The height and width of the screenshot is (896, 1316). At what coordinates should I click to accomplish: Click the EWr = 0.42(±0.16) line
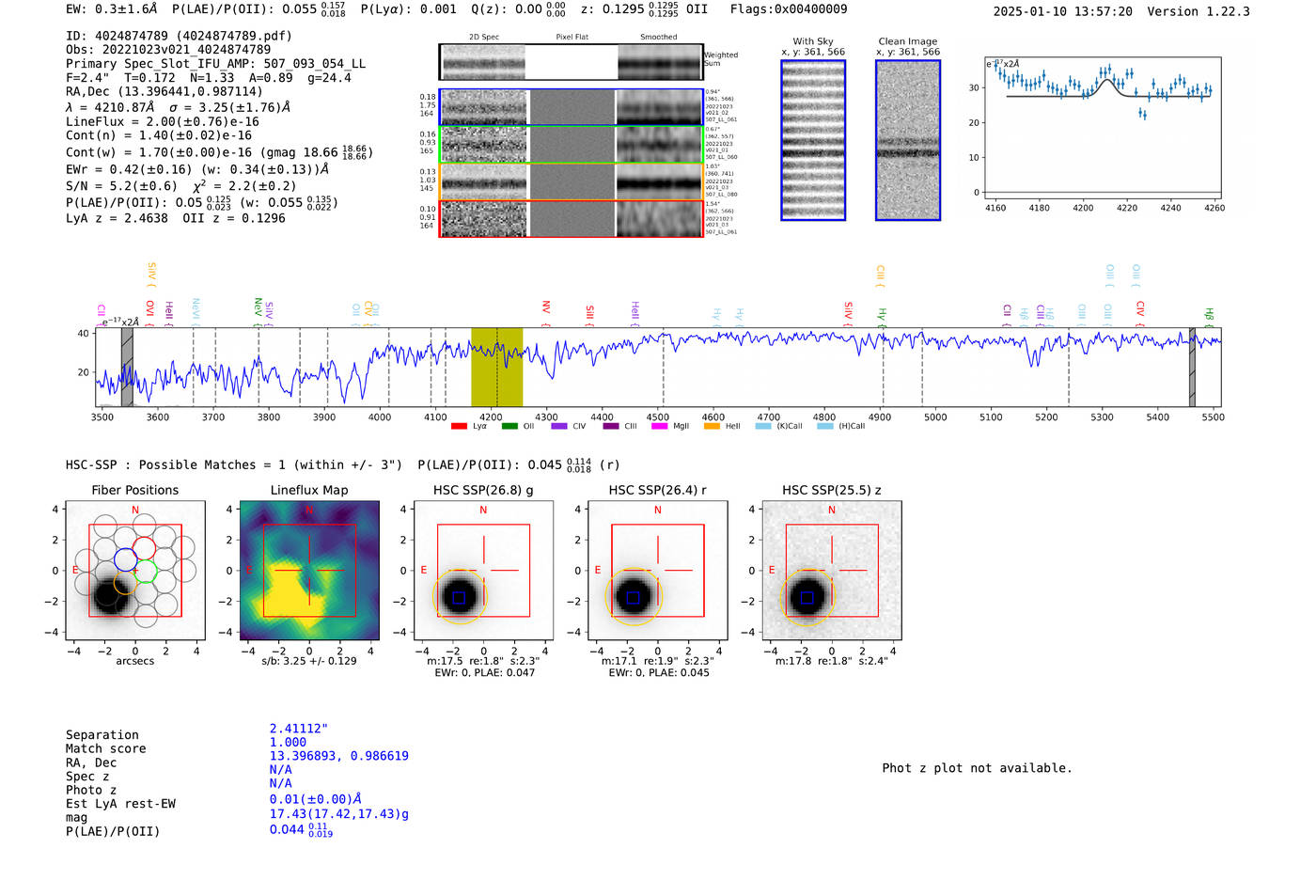click(197, 170)
